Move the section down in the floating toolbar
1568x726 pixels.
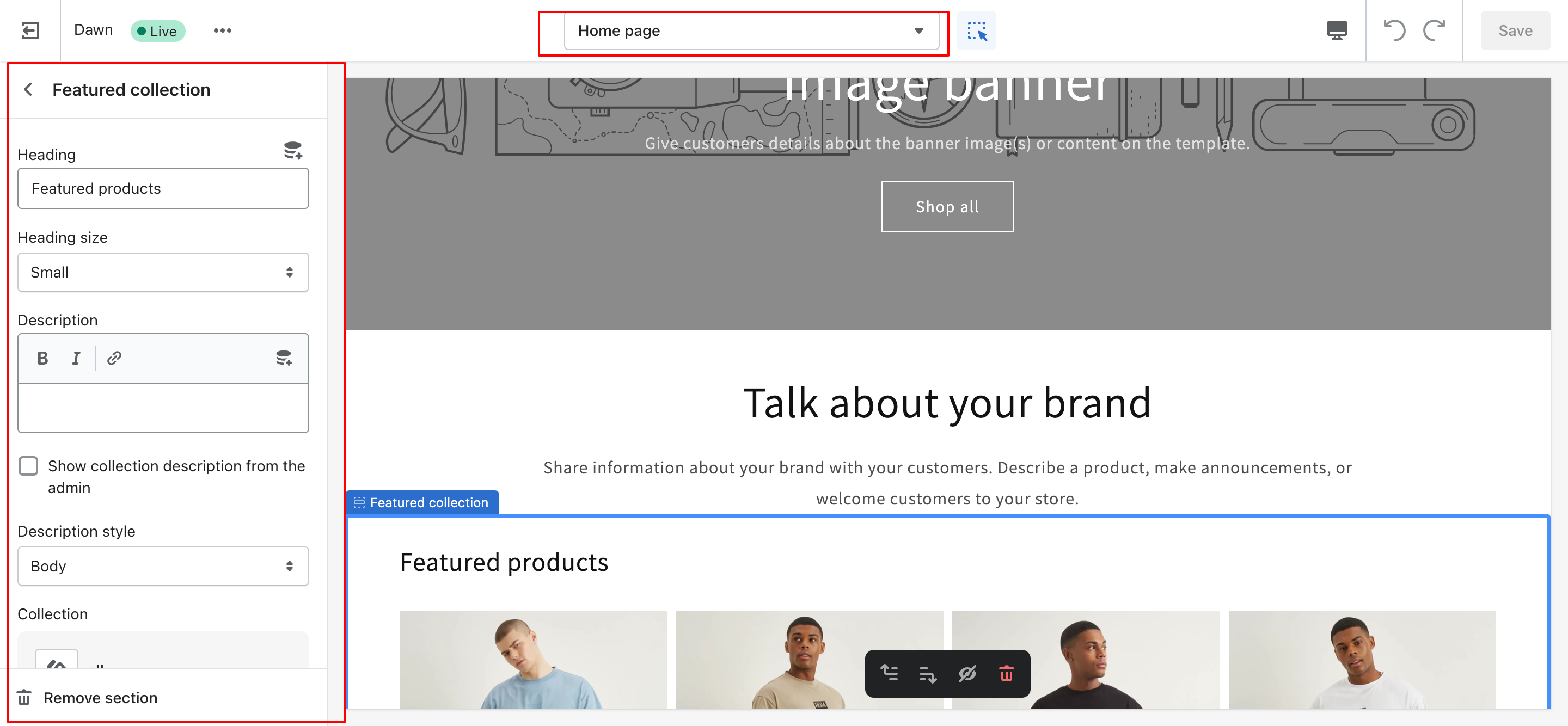point(928,673)
